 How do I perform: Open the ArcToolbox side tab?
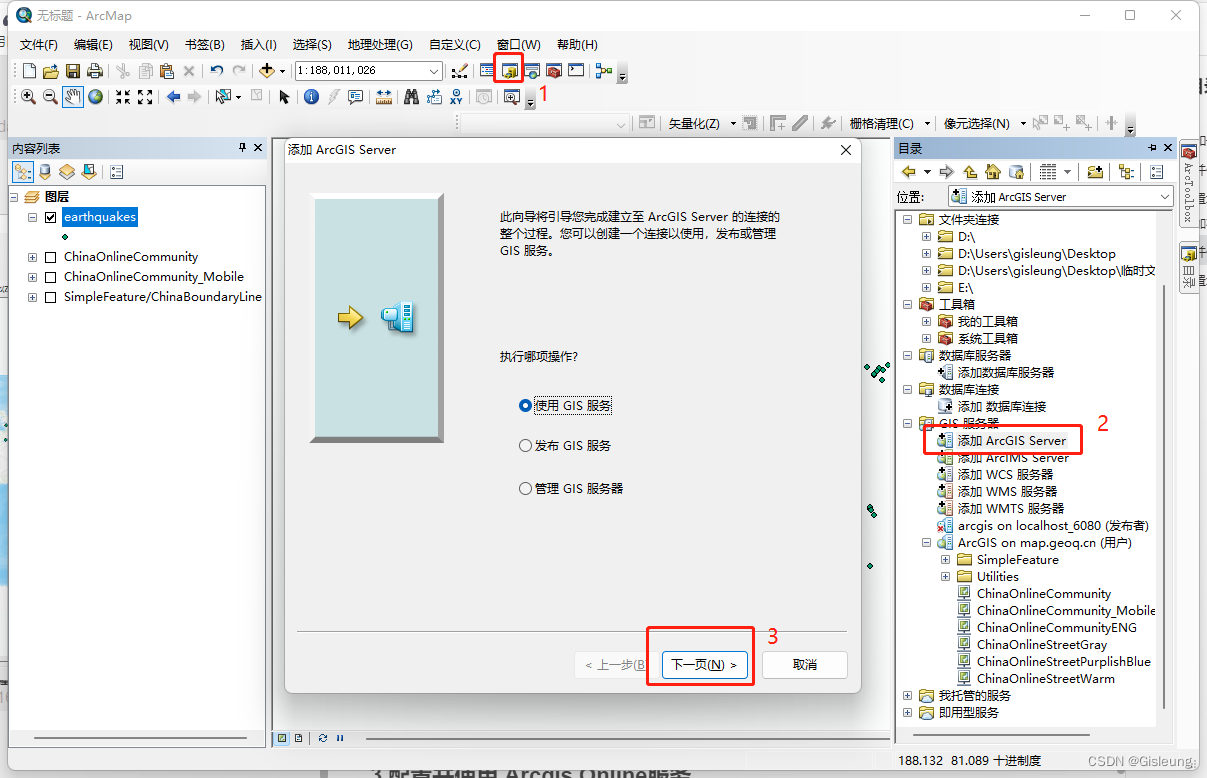pos(1189,183)
